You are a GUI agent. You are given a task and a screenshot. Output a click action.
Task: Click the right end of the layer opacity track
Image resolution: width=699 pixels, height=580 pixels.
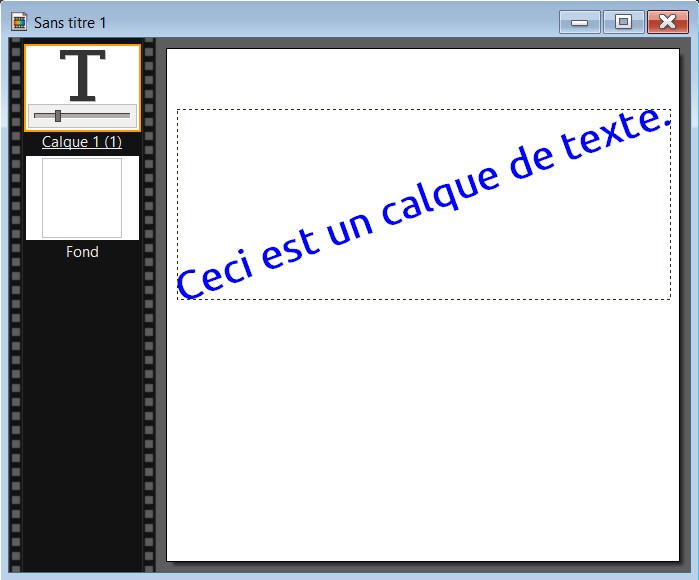click(127, 116)
